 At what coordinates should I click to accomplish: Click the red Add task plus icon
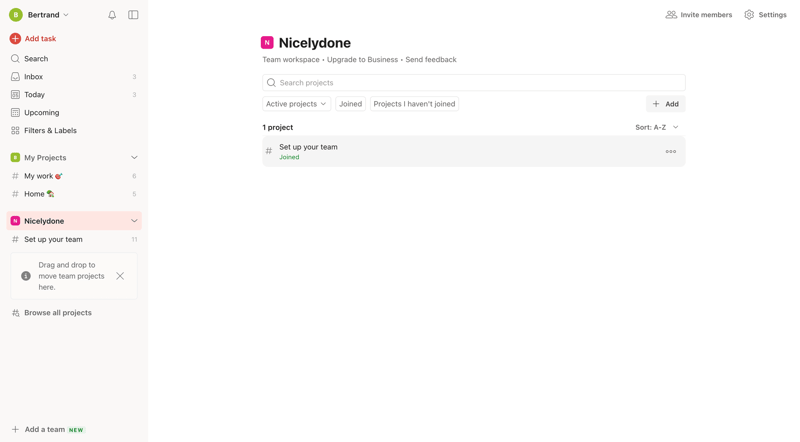point(15,38)
